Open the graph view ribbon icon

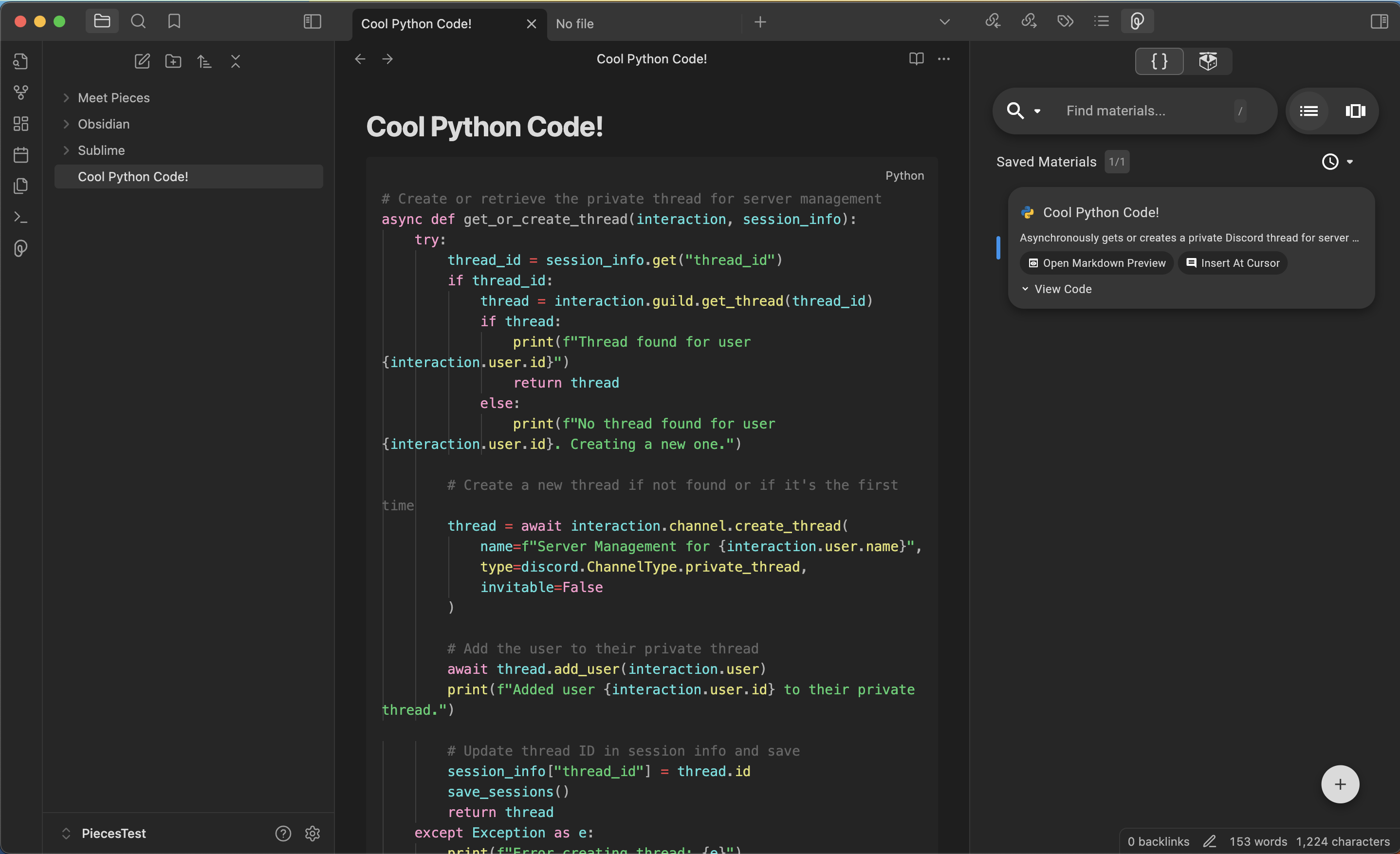coord(21,92)
